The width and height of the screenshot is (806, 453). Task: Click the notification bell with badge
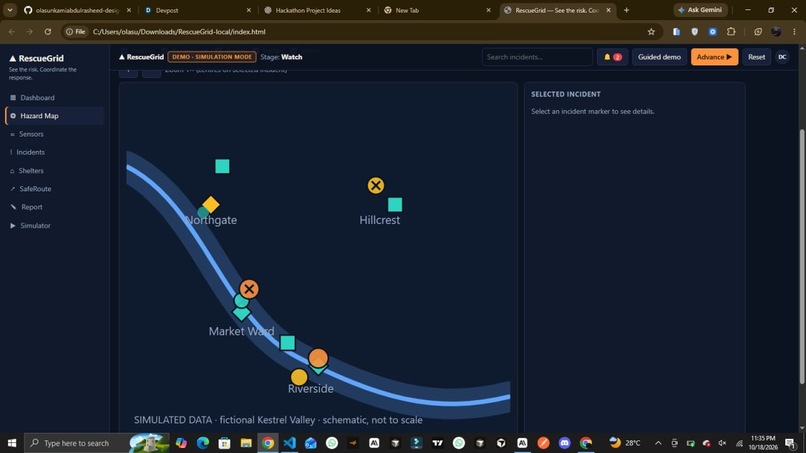click(612, 57)
